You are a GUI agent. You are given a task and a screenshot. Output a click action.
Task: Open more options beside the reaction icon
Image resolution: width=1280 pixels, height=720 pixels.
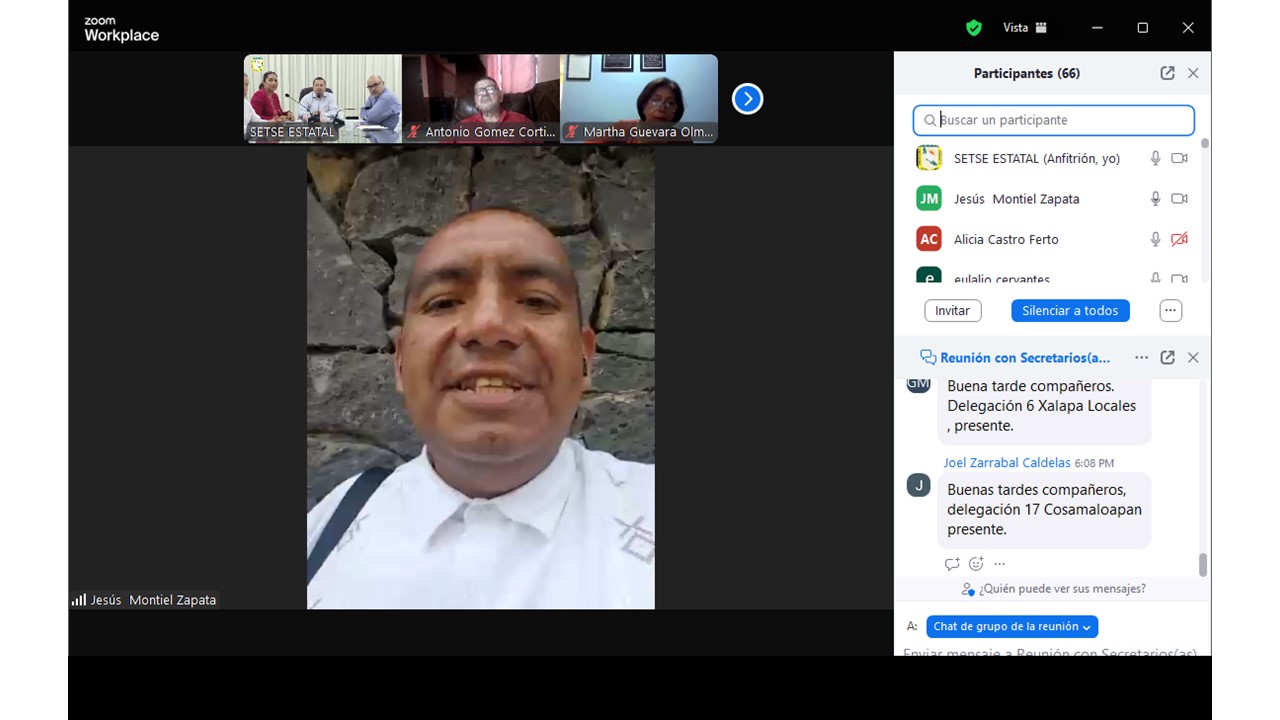point(999,564)
